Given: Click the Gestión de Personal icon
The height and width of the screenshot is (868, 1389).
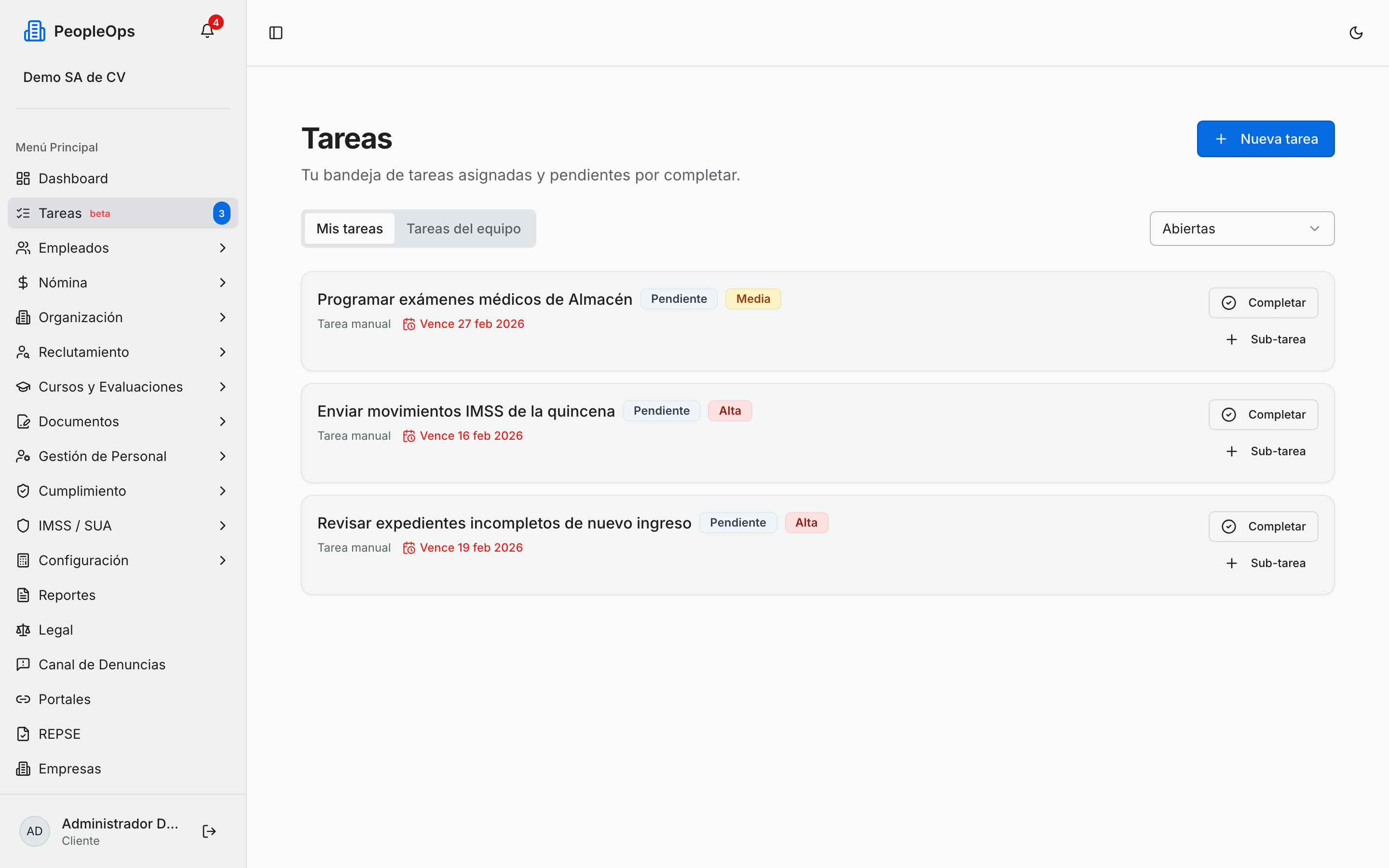Looking at the screenshot, I should 23,456.
